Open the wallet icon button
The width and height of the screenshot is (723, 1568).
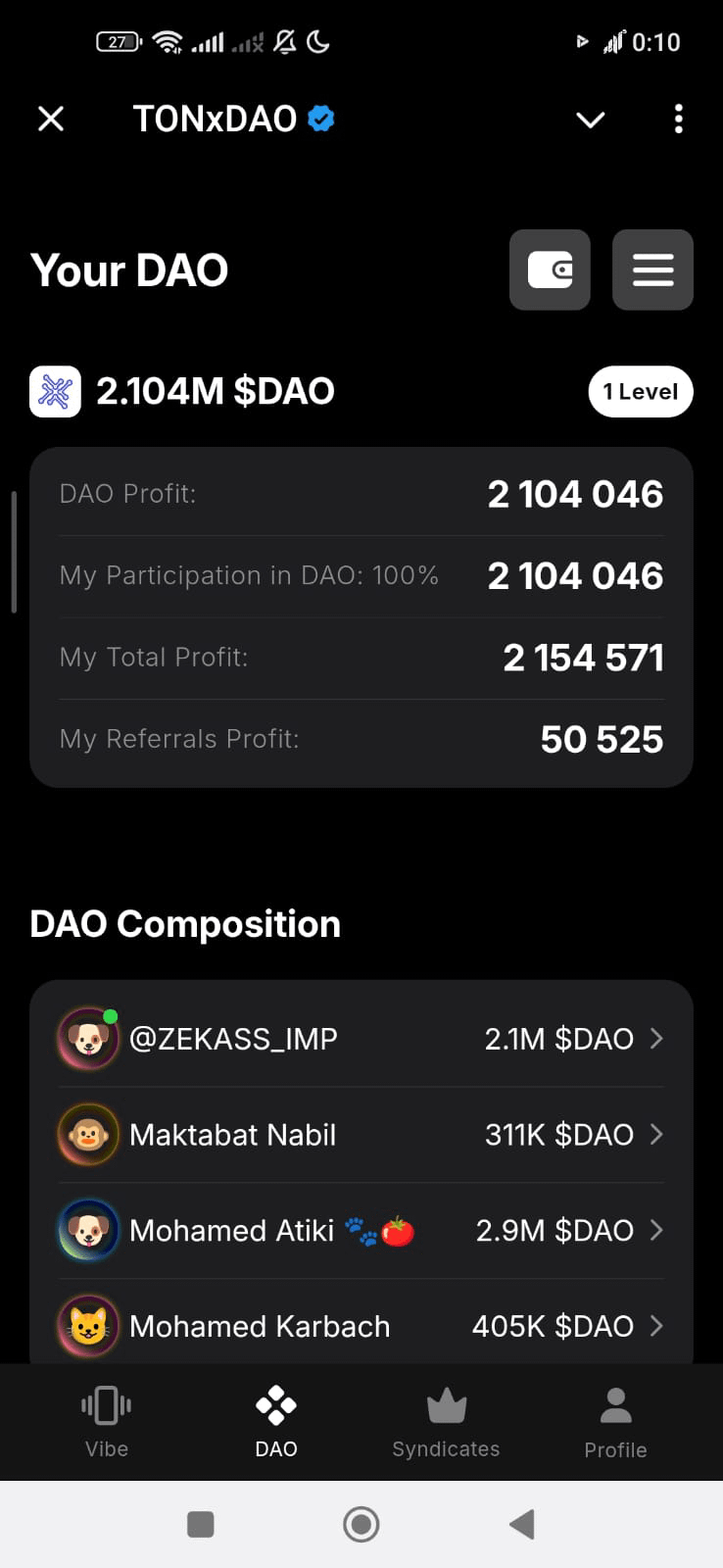click(550, 269)
